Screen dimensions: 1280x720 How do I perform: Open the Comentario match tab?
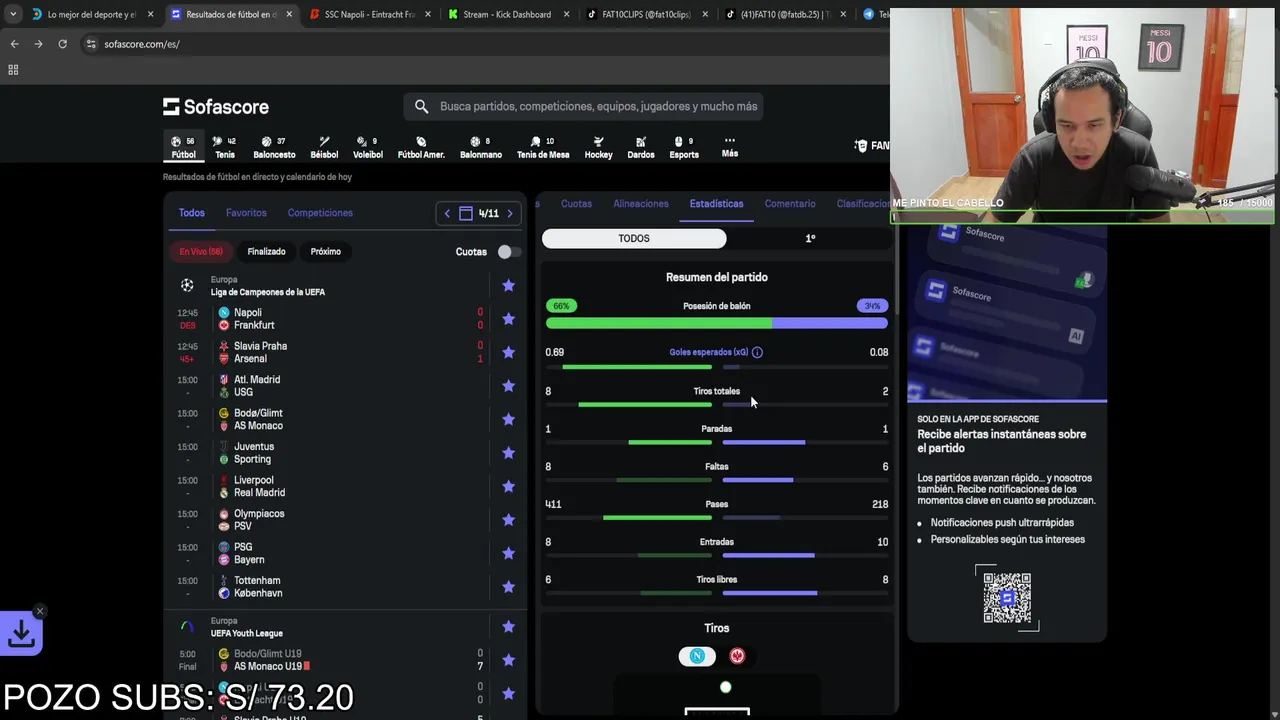pos(790,204)
